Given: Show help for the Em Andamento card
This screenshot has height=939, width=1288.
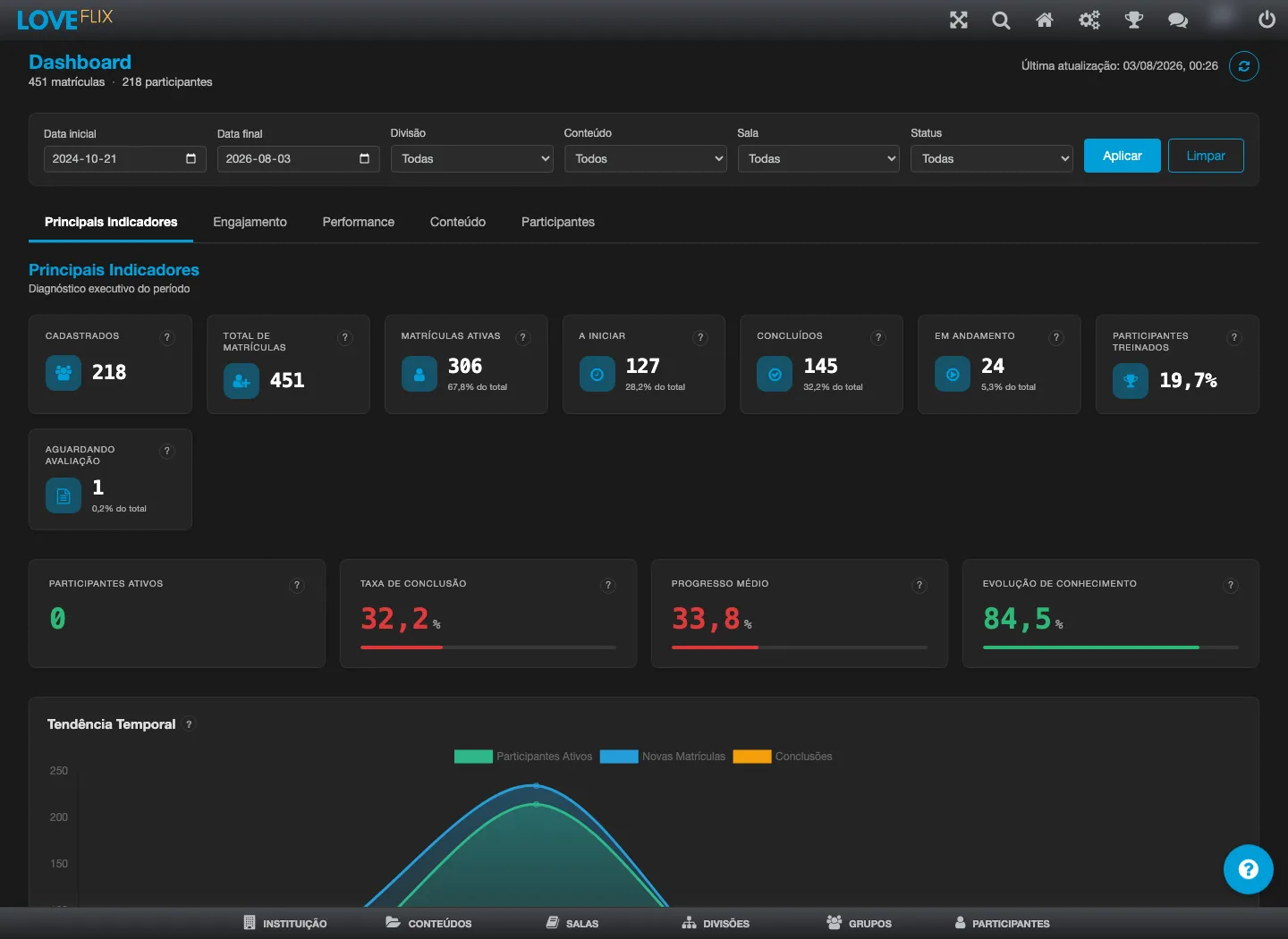Looking at the screenshot, I should tap(1056, 338).
